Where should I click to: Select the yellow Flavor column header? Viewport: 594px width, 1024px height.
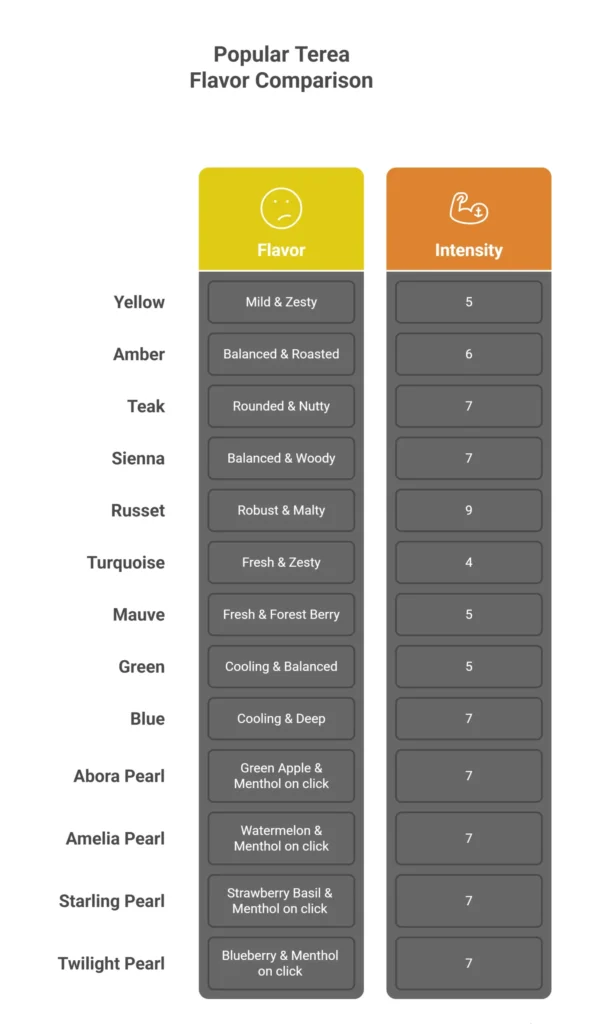pos(281,219)
